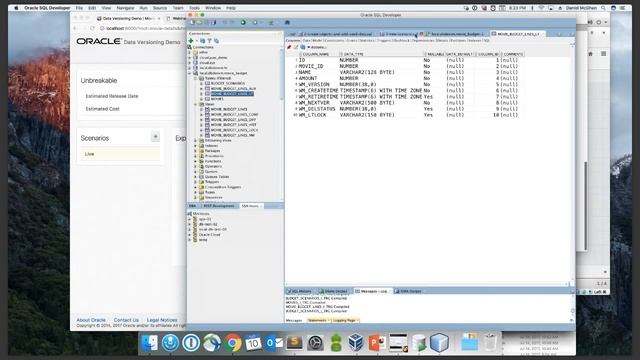The height and width of the screenshot is (360, 640).
Task: Expand the Indexes tree node
Action: point(196,146)
